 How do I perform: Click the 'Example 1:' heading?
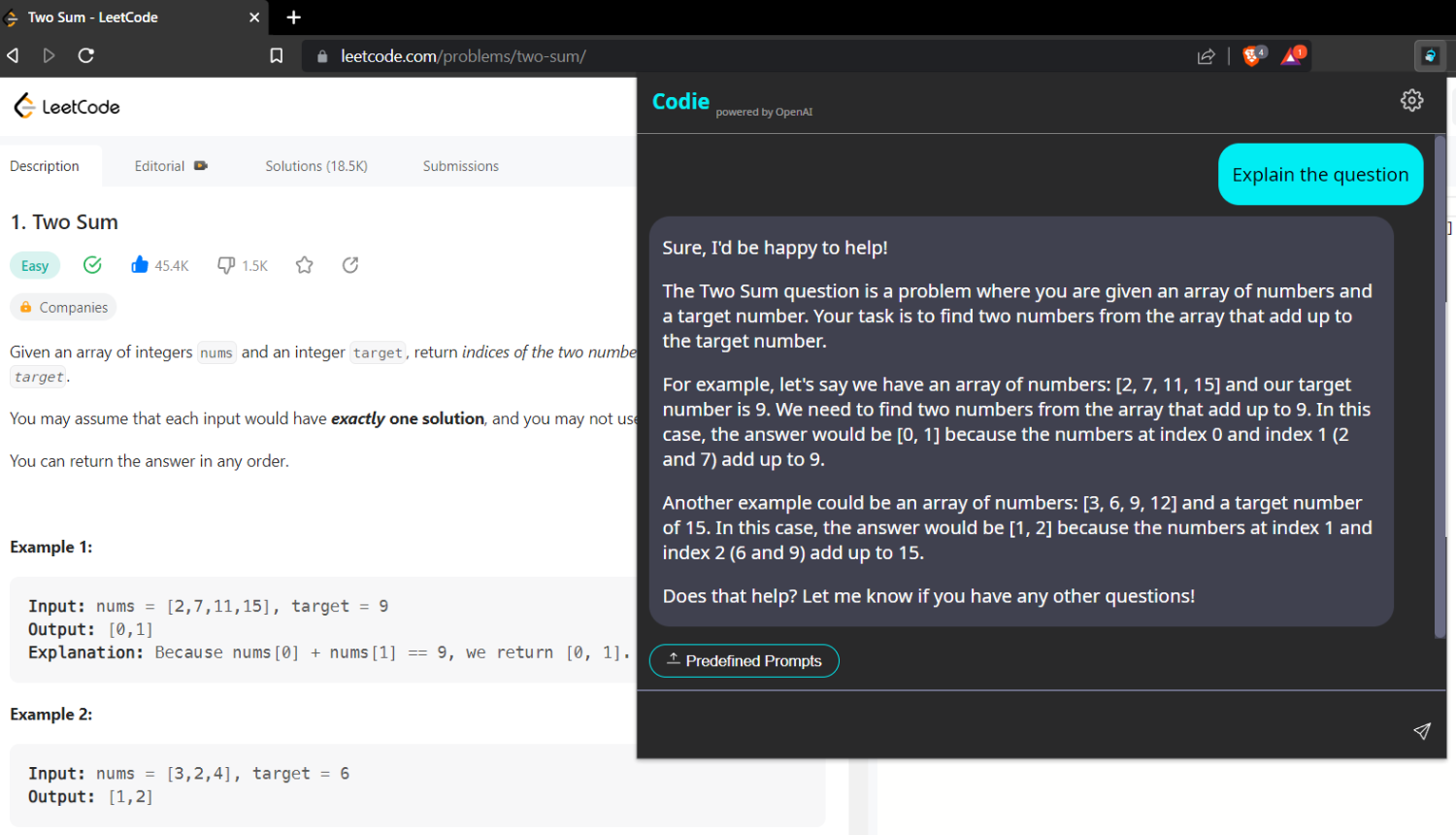[51, 547]
